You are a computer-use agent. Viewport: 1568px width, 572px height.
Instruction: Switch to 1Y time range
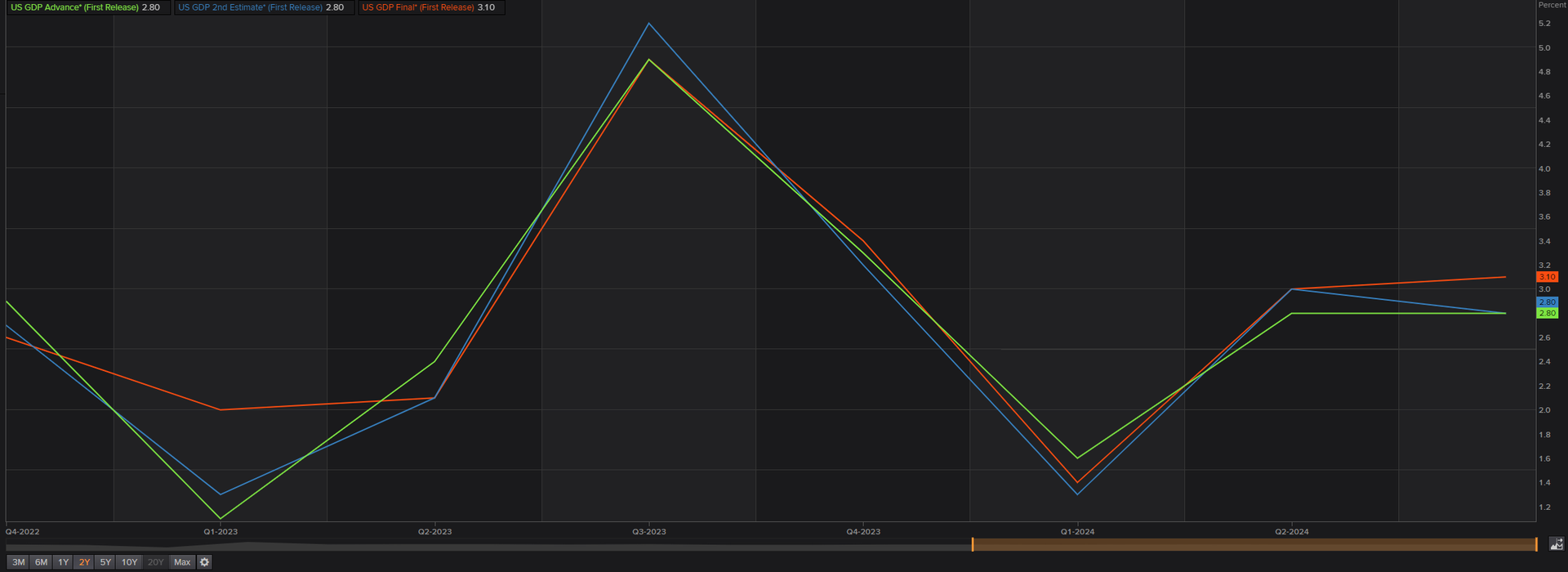point(63,562)
